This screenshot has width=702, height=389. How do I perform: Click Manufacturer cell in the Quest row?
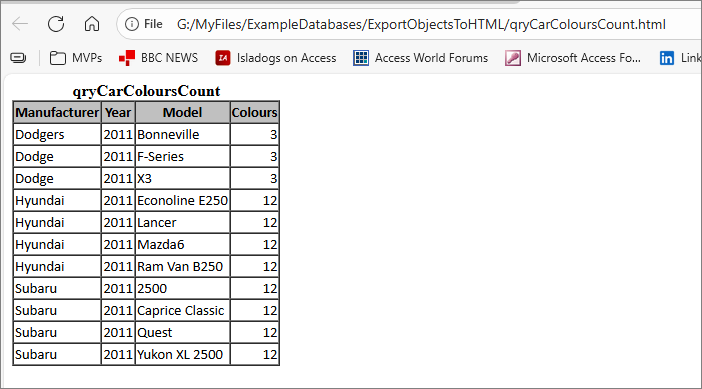(x=57, y=332)
